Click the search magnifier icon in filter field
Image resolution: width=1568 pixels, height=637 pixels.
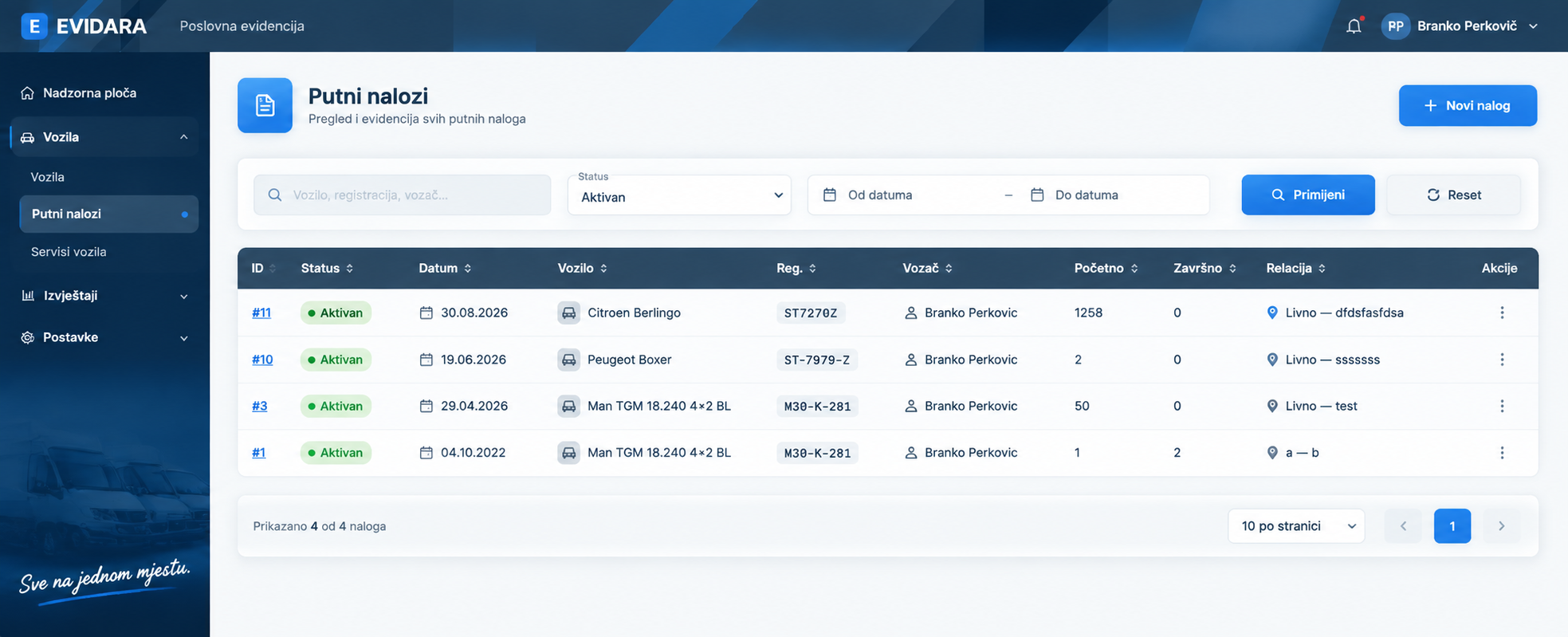[275, 195]
